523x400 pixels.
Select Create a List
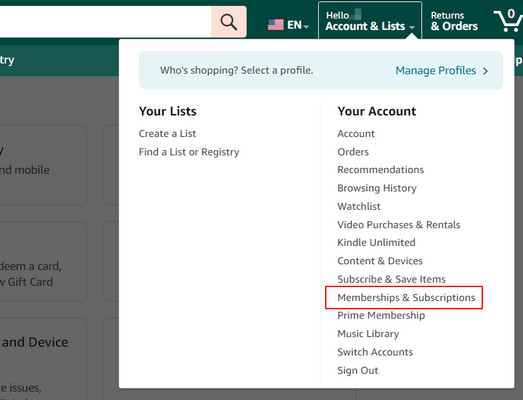coord(167,133)
